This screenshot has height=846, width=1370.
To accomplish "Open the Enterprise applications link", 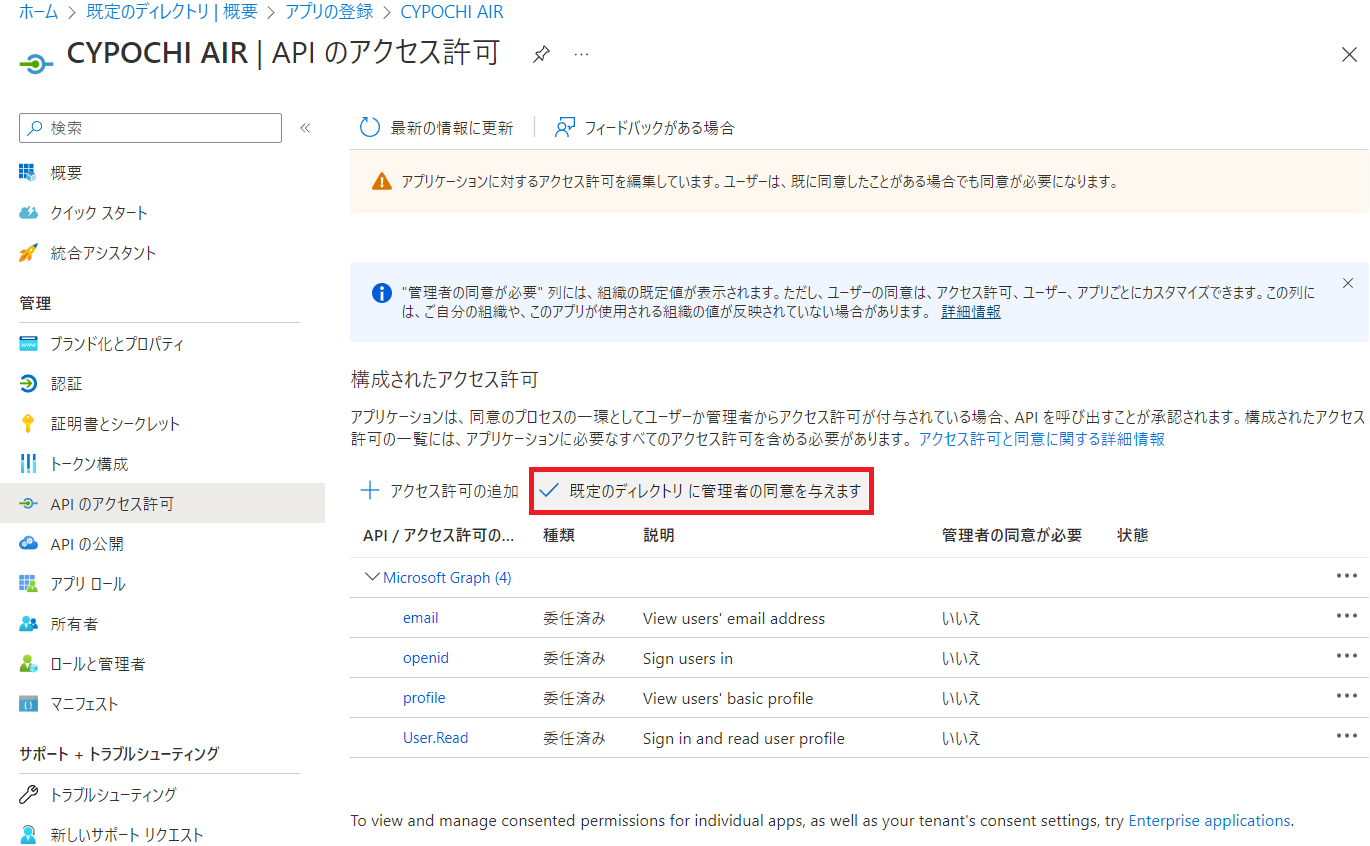I will tap(1209, 821).
